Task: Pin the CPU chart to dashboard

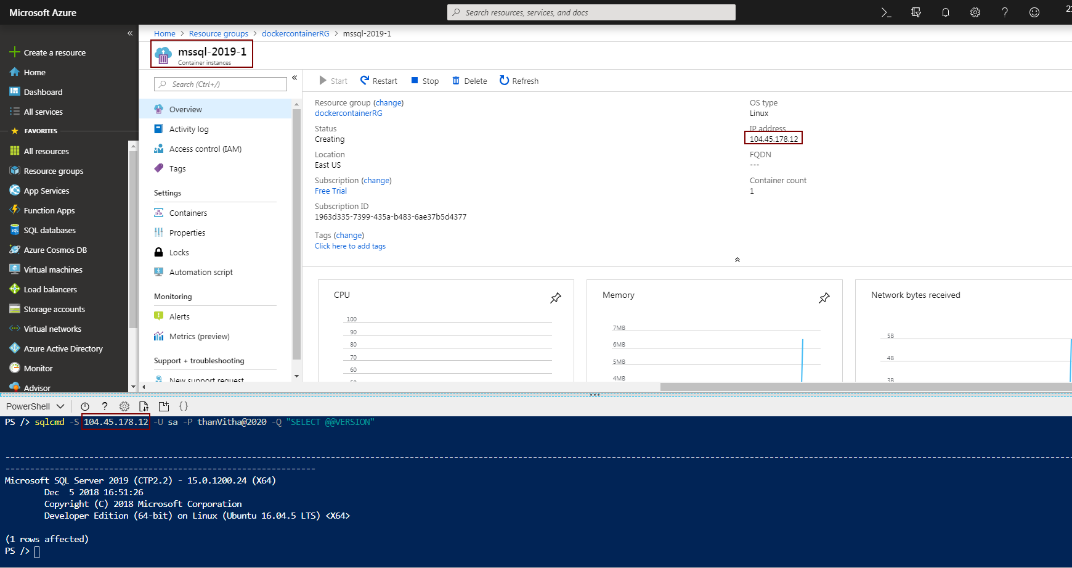Action: (555, 298)
